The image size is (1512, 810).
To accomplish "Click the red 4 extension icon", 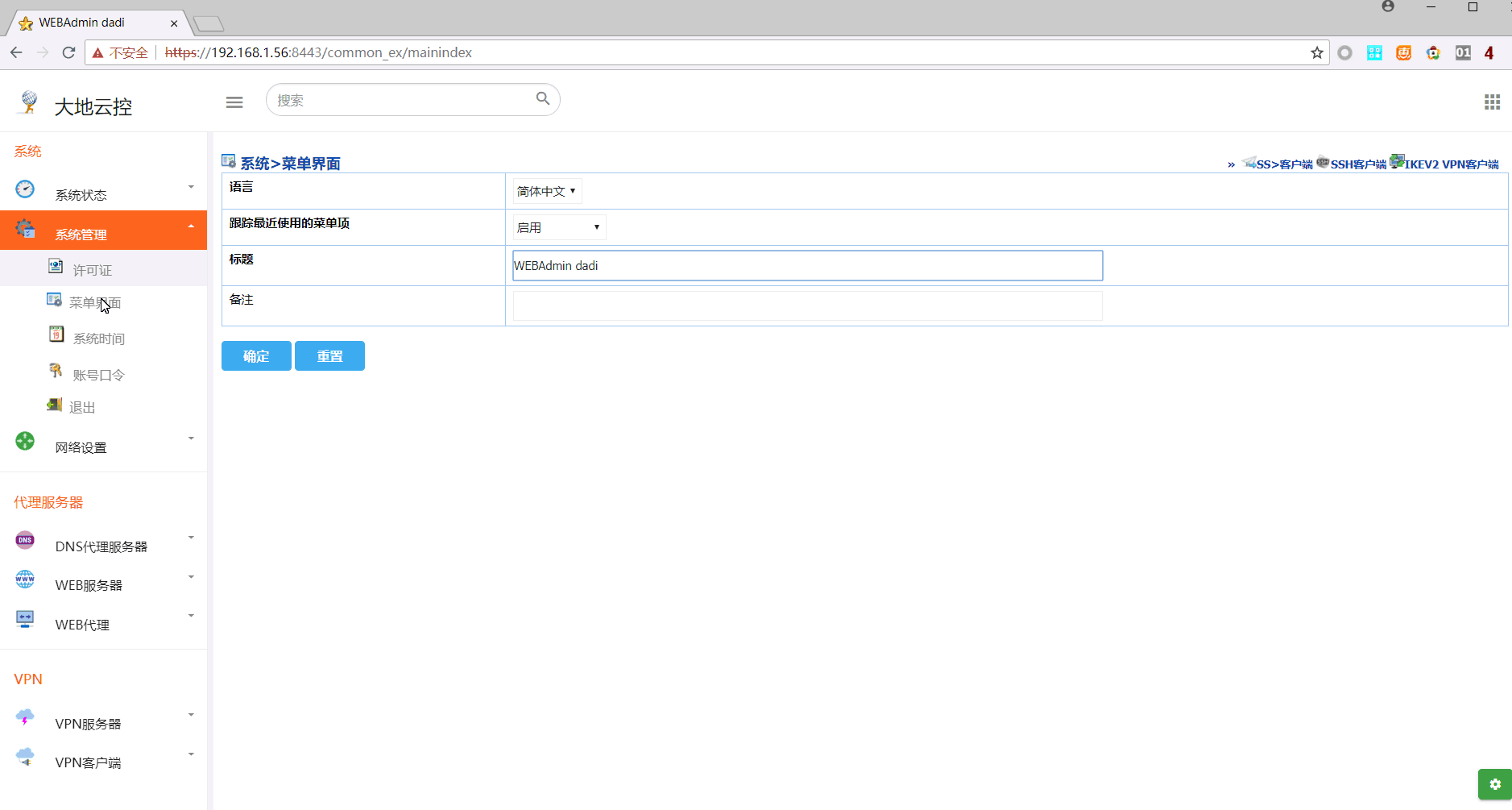I will click(1489, 52).
